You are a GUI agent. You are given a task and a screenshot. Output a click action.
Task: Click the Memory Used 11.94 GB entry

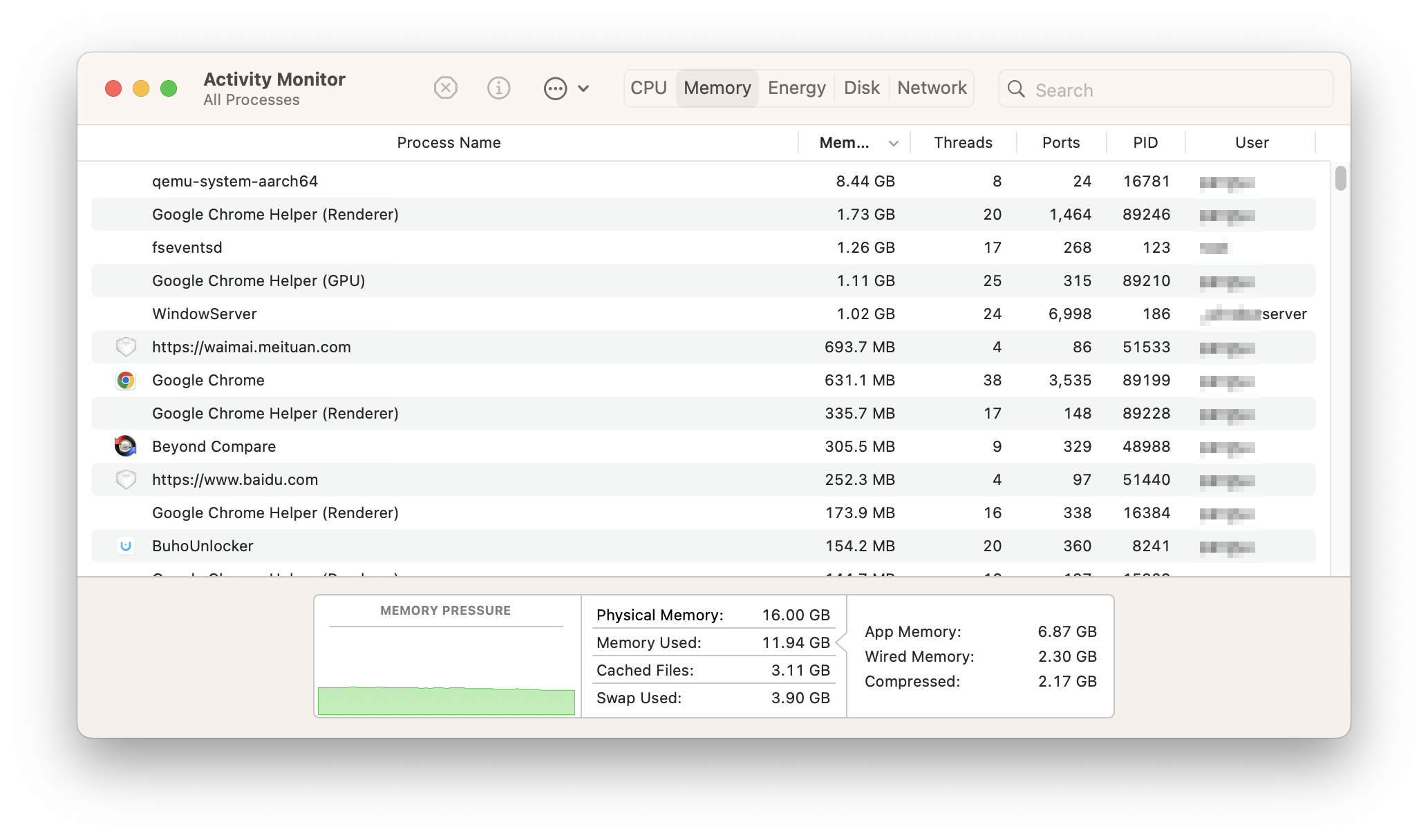coord(713,642)
